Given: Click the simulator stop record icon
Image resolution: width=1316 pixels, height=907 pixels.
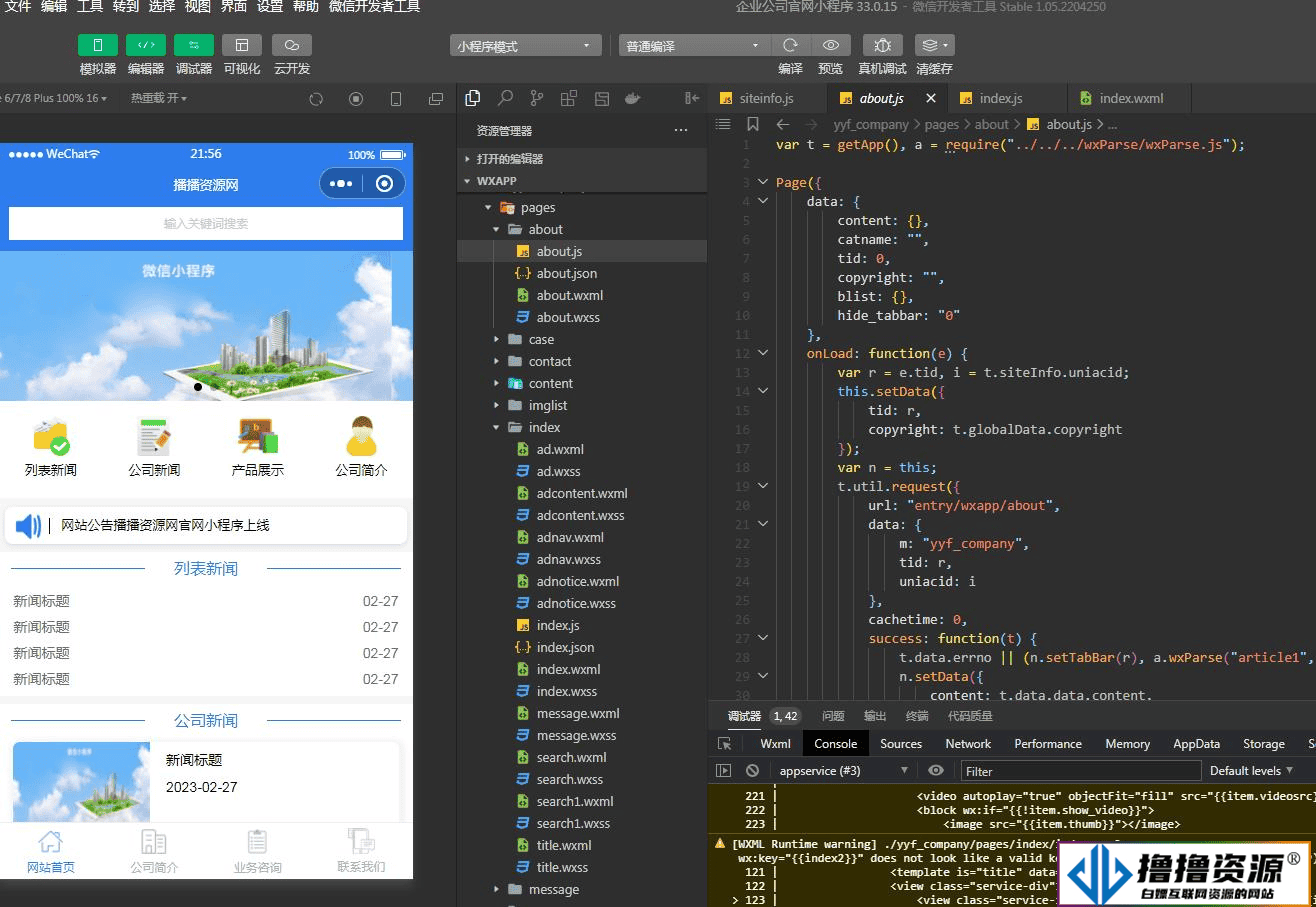Looking at the screenshot, I should 356,99.
